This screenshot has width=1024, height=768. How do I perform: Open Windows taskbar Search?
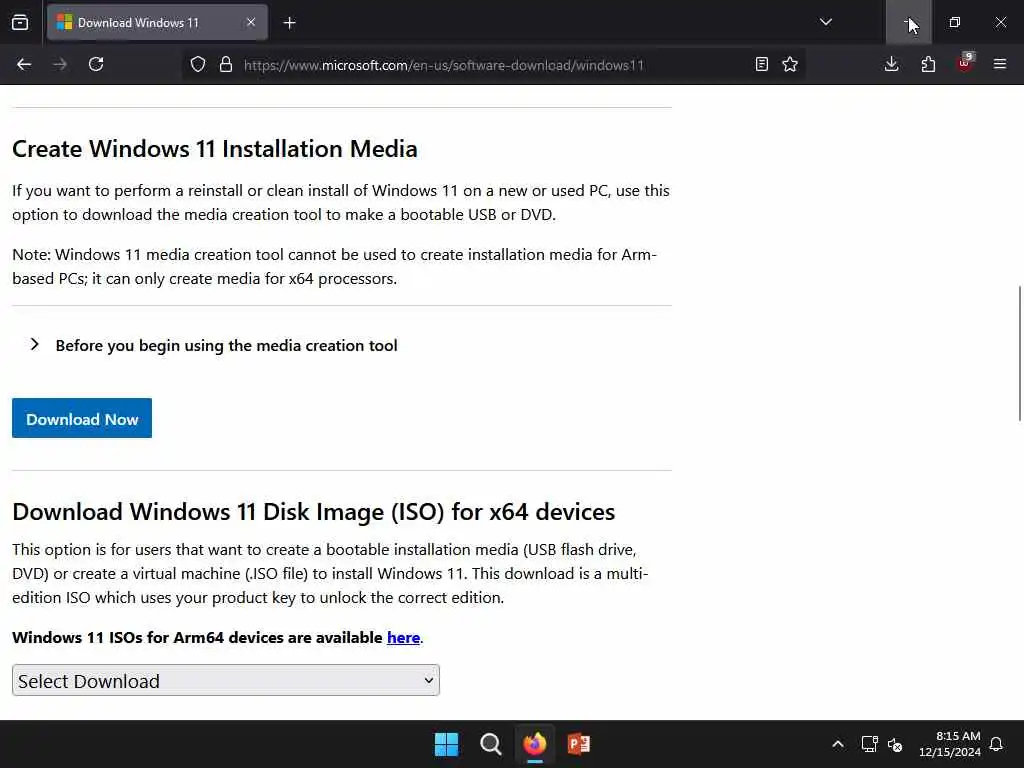(490, 744)
